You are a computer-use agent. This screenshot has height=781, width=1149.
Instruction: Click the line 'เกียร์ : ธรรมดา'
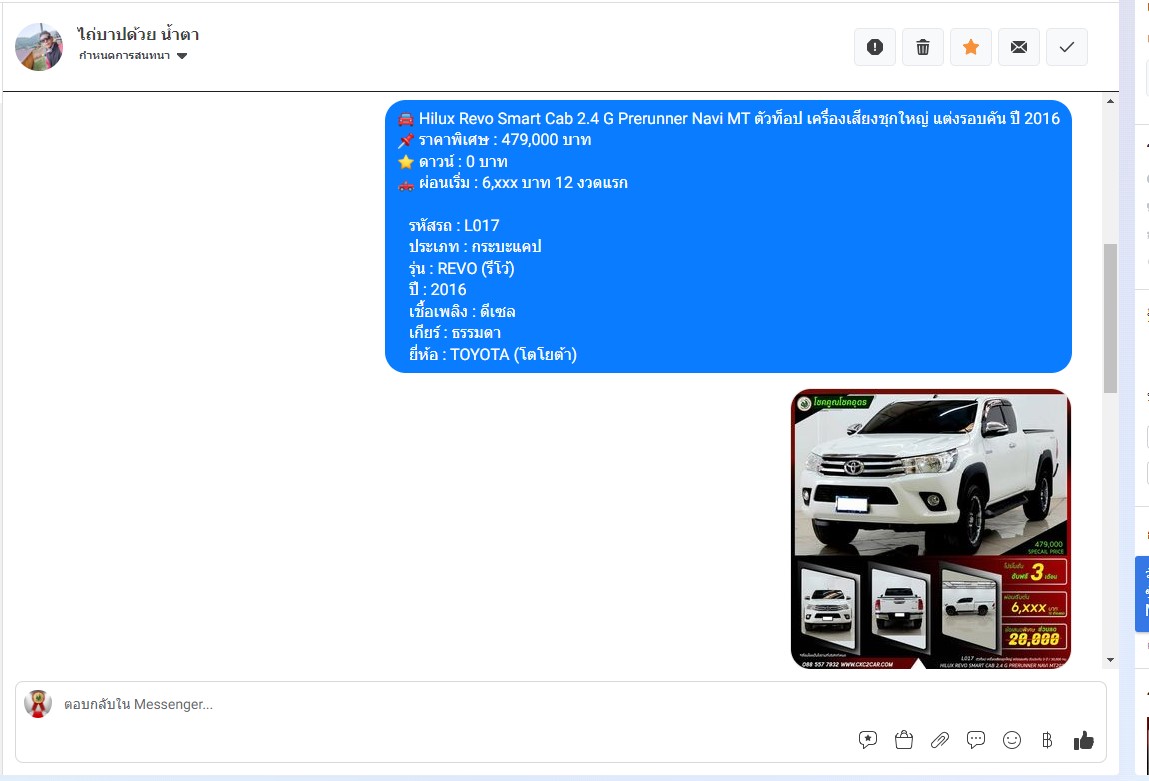(x=455, y=333)
